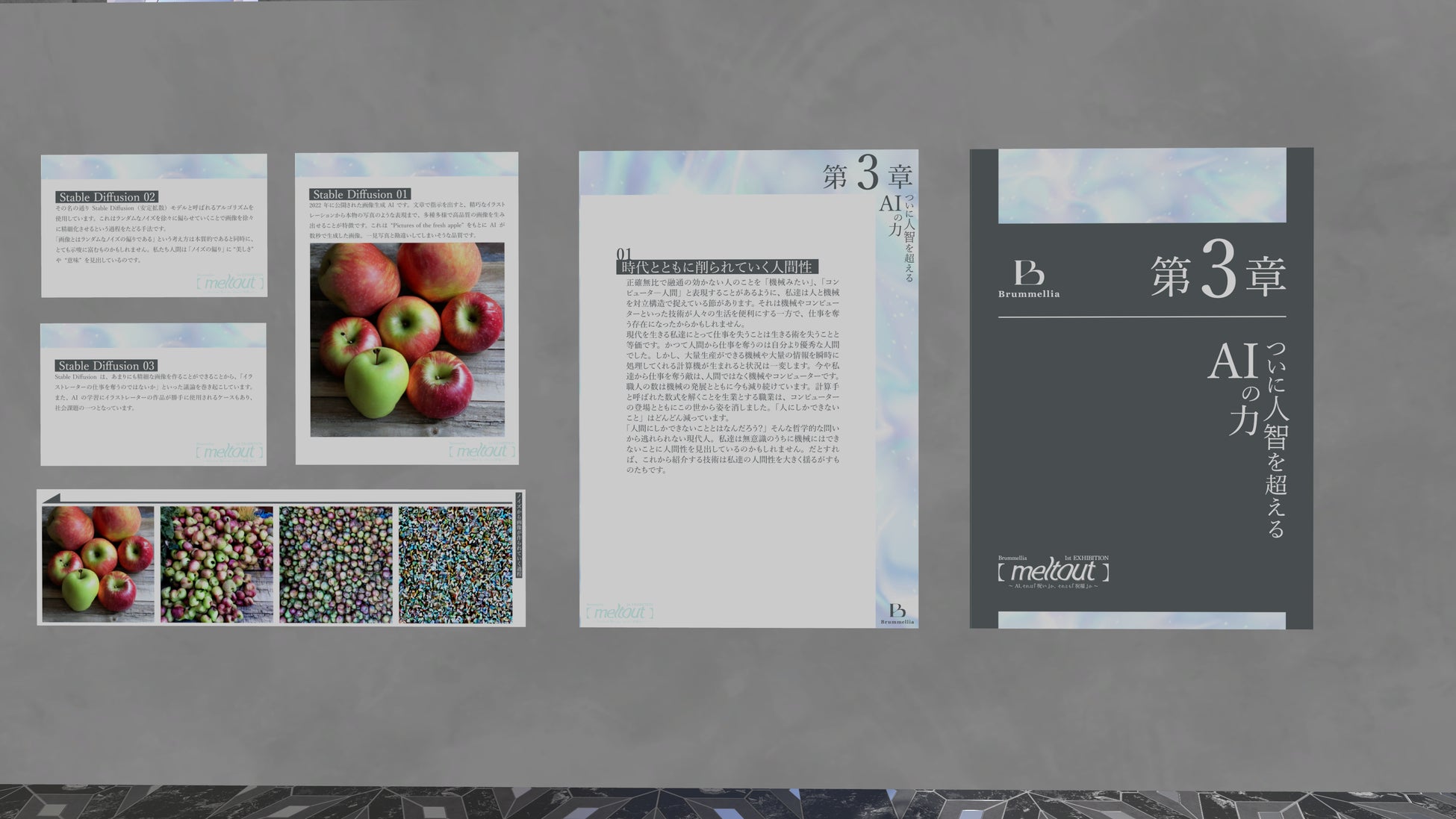Click the vertical label beside the noise strip

click(x=519, y=535)
